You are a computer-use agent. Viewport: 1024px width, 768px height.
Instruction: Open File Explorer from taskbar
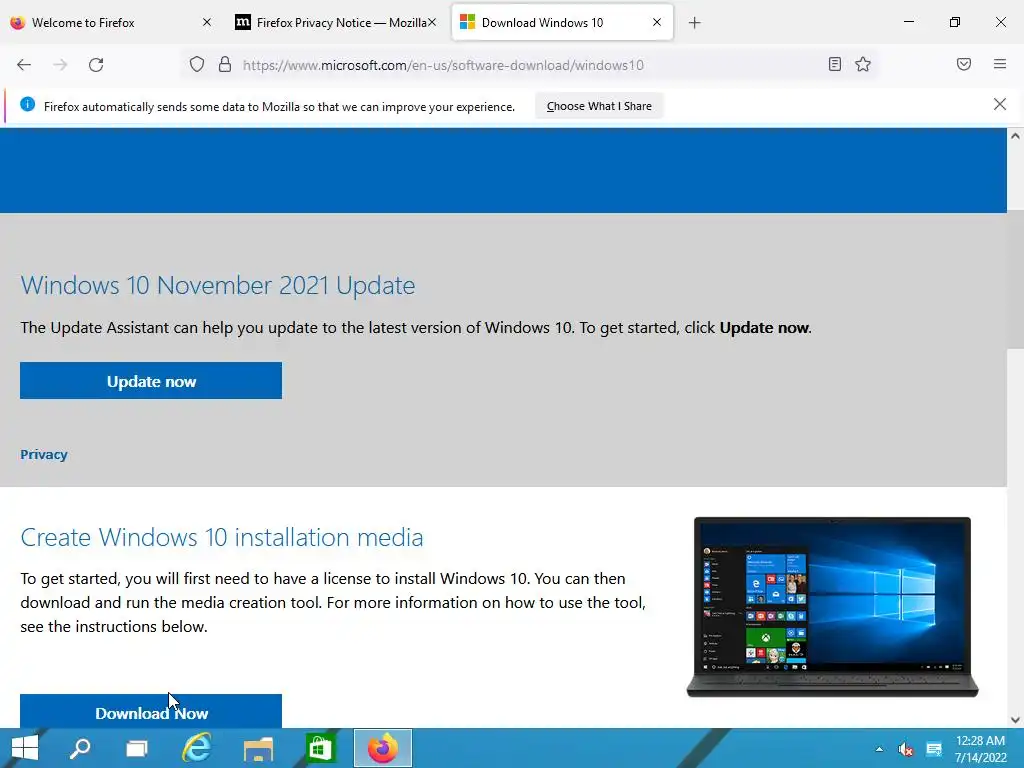pyautogui.click(x=258, y=748)
